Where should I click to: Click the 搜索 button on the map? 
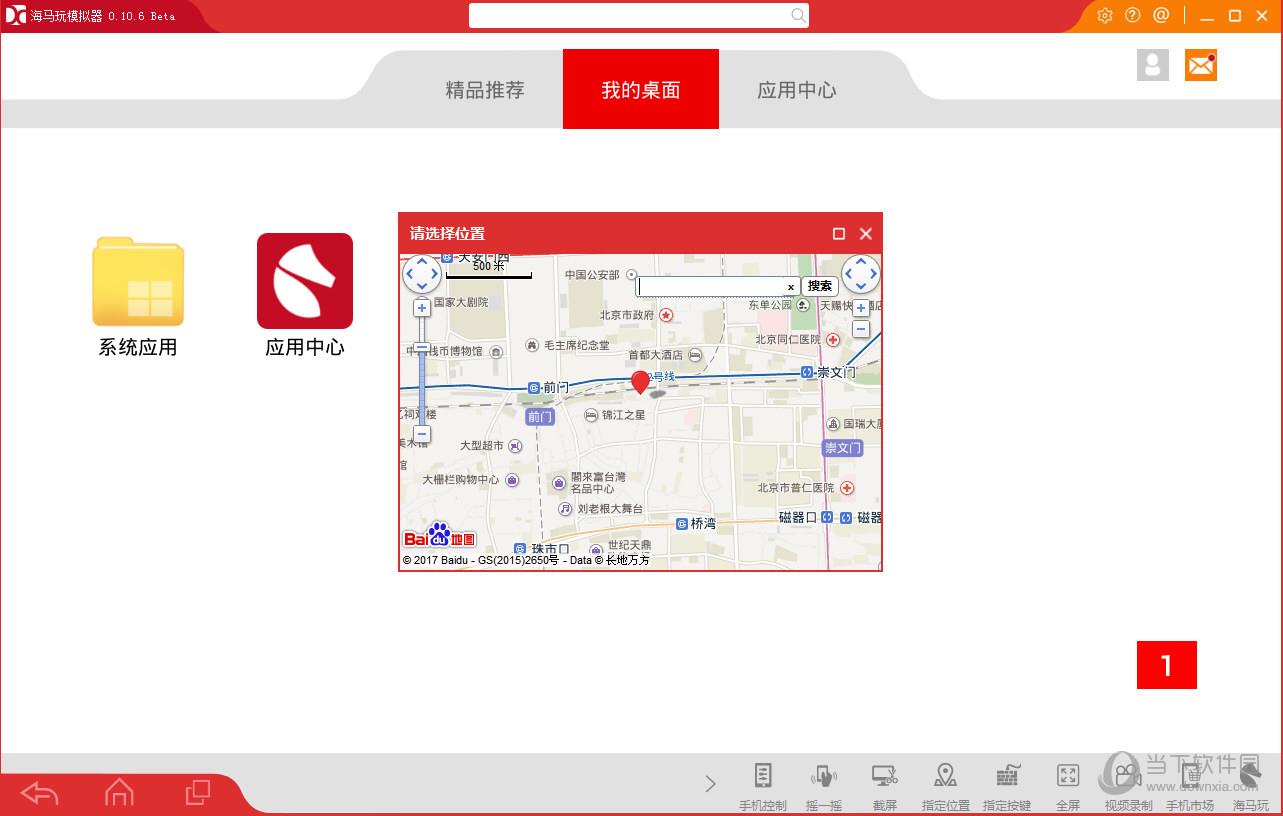coord(820,286)
